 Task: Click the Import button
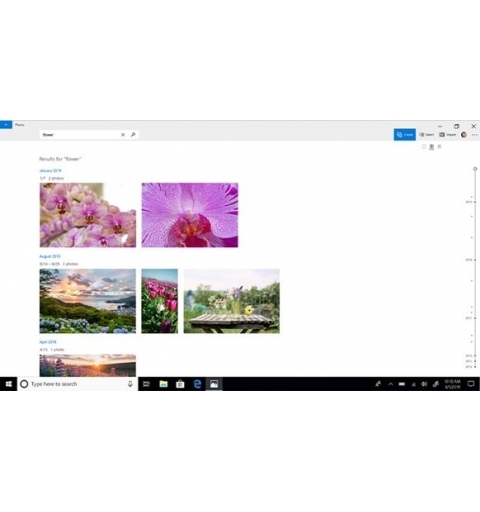(x=447, y=135)
